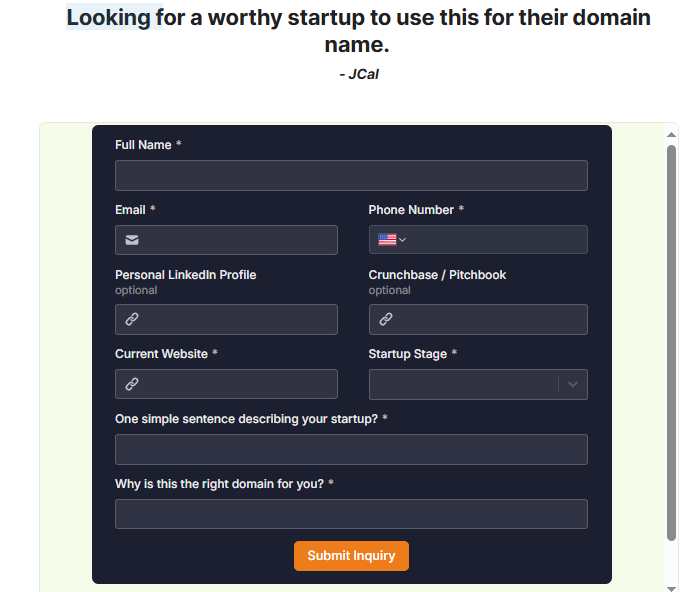Click the link icon in Crunchbase / Pitchbook field

pos(386,320)
